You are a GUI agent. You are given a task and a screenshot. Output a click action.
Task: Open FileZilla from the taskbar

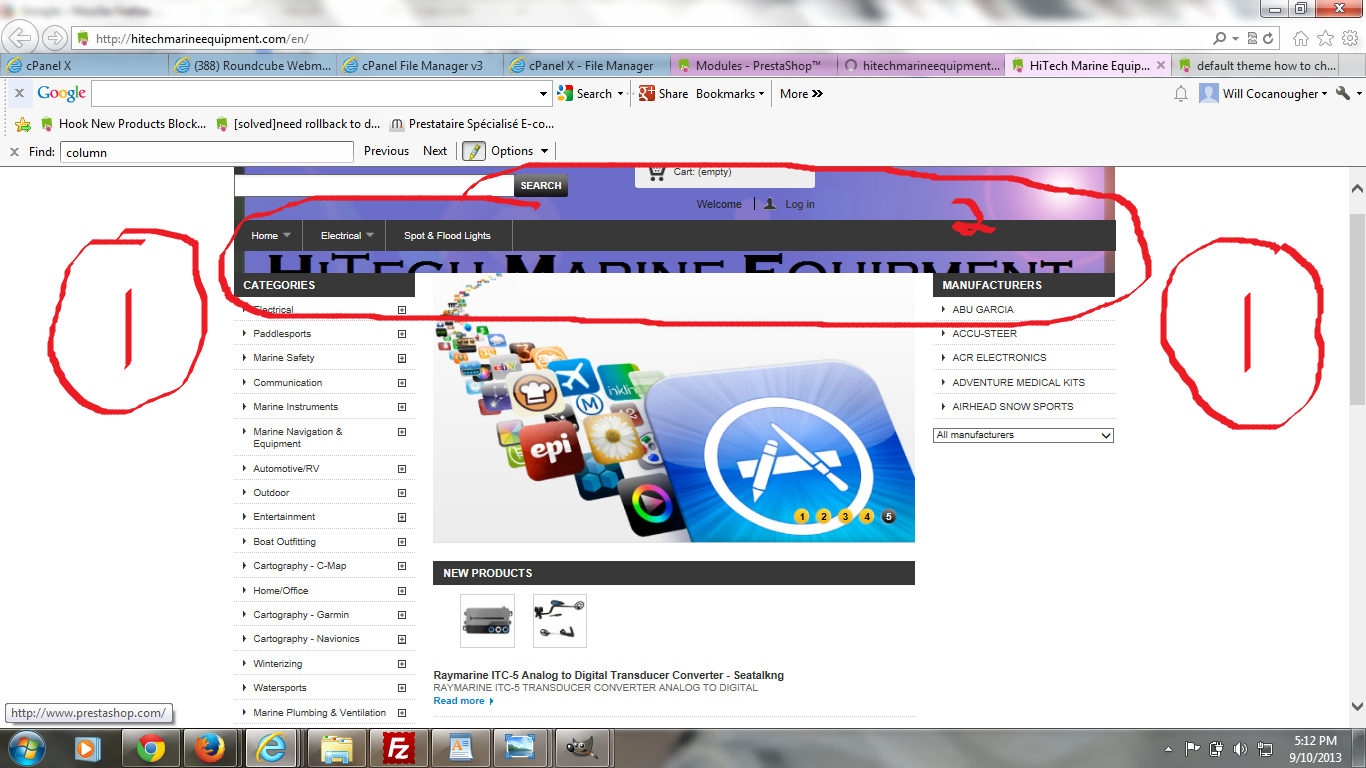coord(399,747)
